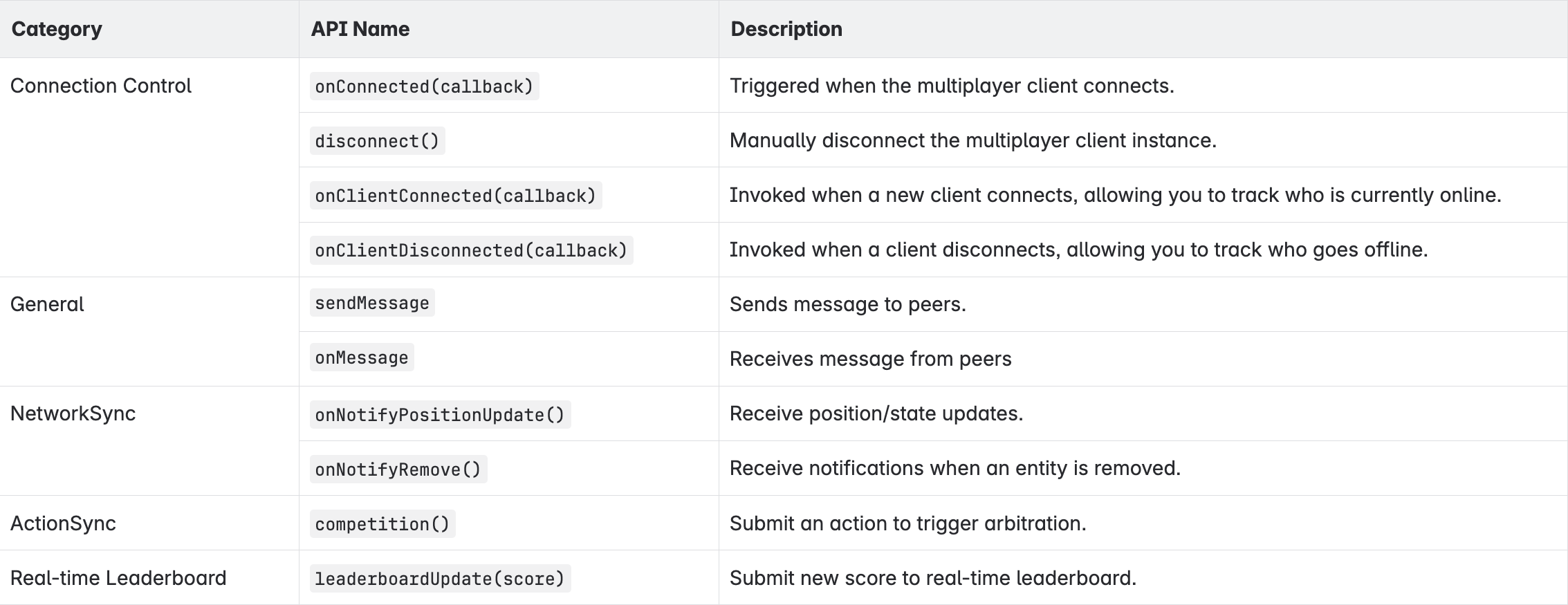The image size is (1568, 605).
Task: Click the NetworkSync category label
Action: (73, 413)
